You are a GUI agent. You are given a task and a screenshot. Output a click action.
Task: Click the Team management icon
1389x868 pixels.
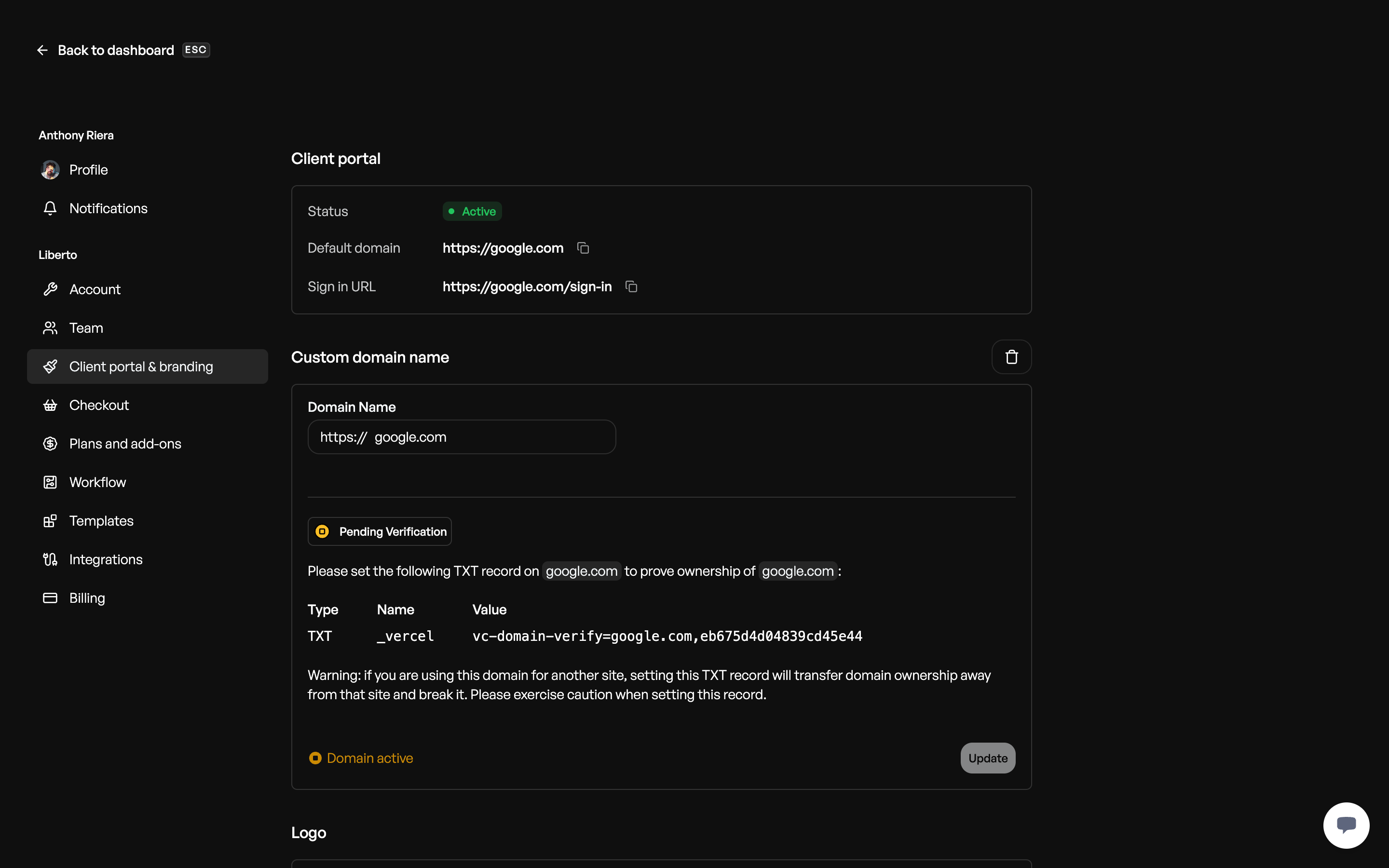(x=50, y=327)
